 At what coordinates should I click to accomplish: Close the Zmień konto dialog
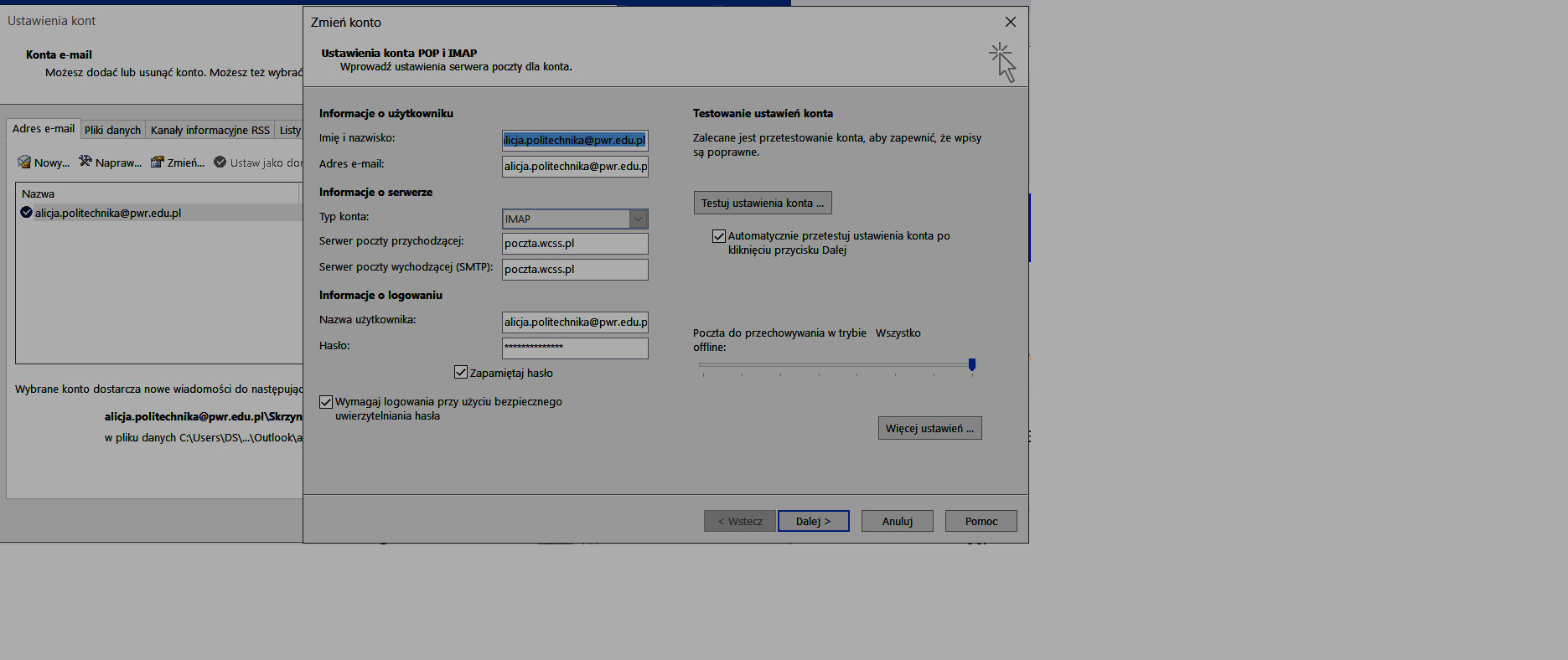coord(1010,22)
